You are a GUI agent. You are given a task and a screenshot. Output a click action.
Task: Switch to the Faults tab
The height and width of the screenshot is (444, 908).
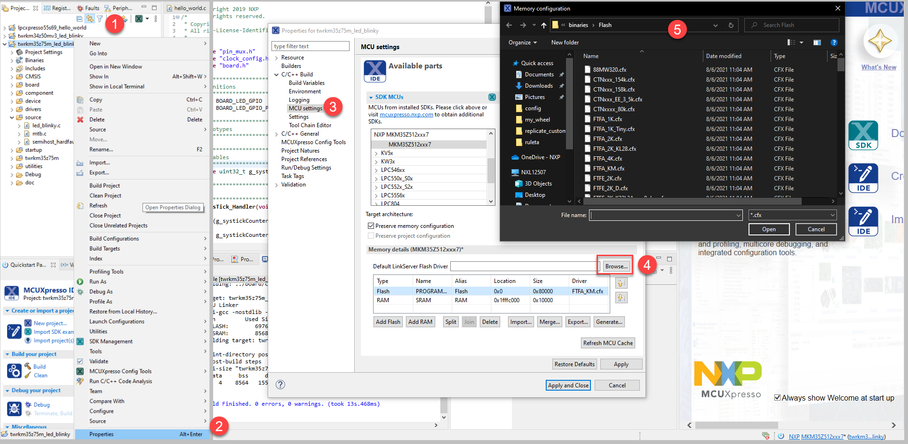[87, 8]
